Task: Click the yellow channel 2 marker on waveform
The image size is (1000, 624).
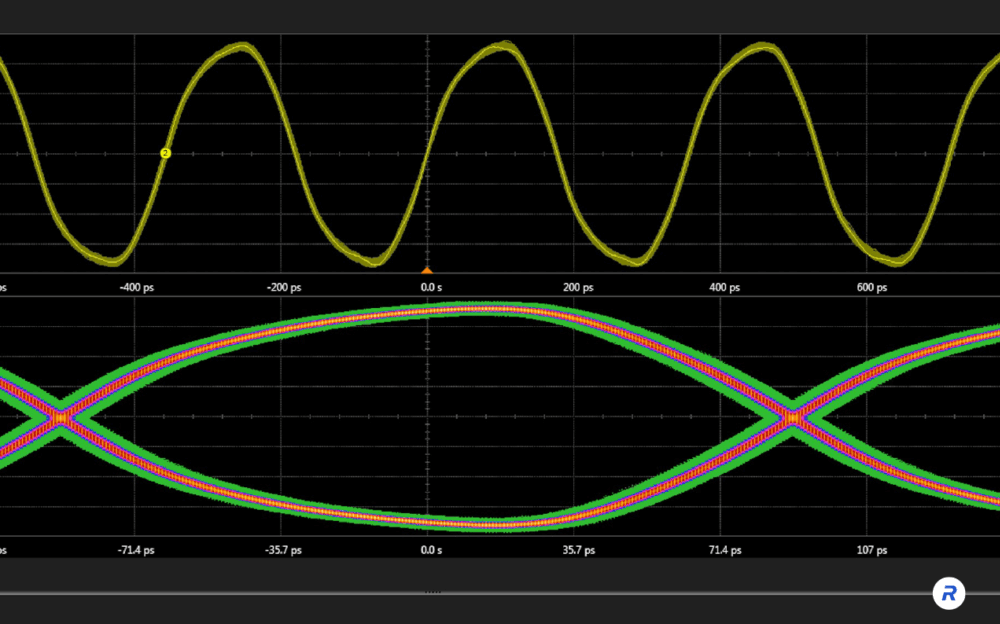Action: tap(166, 153)
